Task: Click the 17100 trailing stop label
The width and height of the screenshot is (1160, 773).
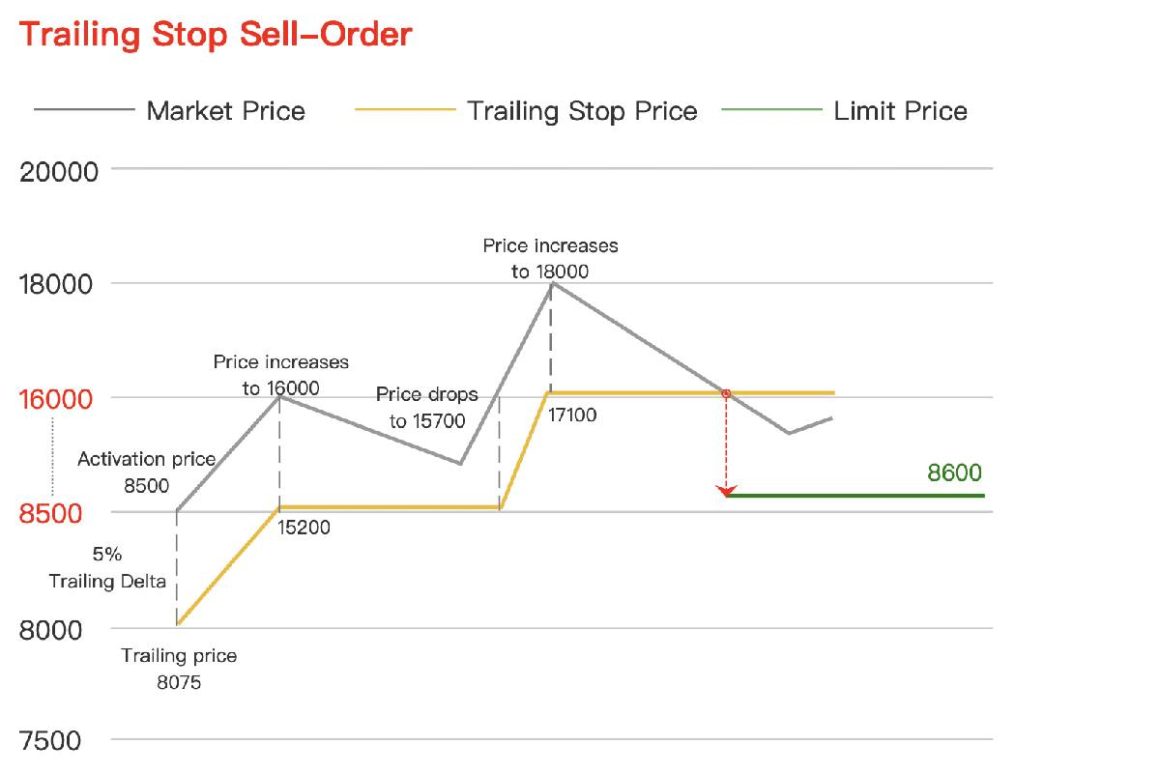Action: 571,414
